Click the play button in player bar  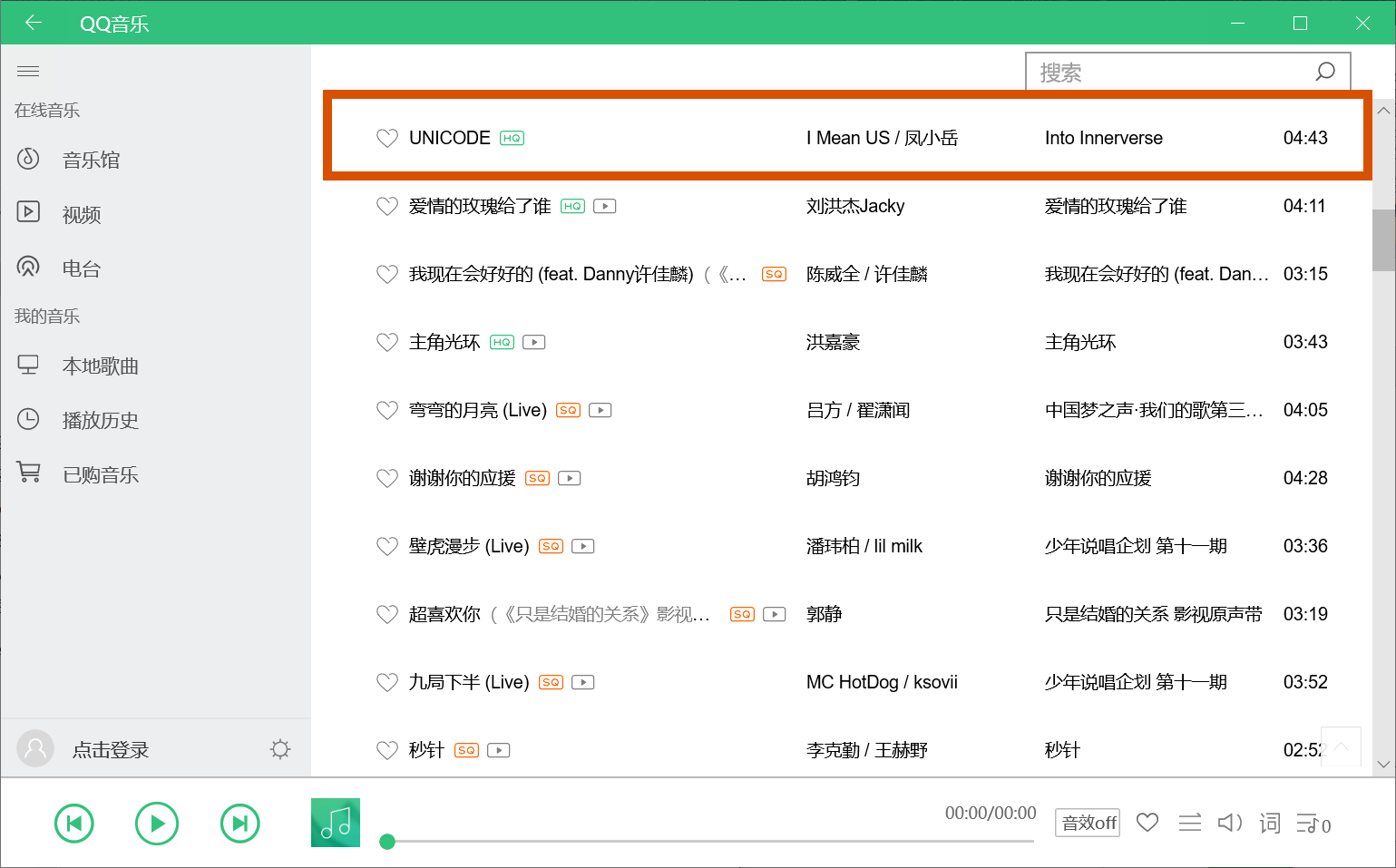pos(156,824)
